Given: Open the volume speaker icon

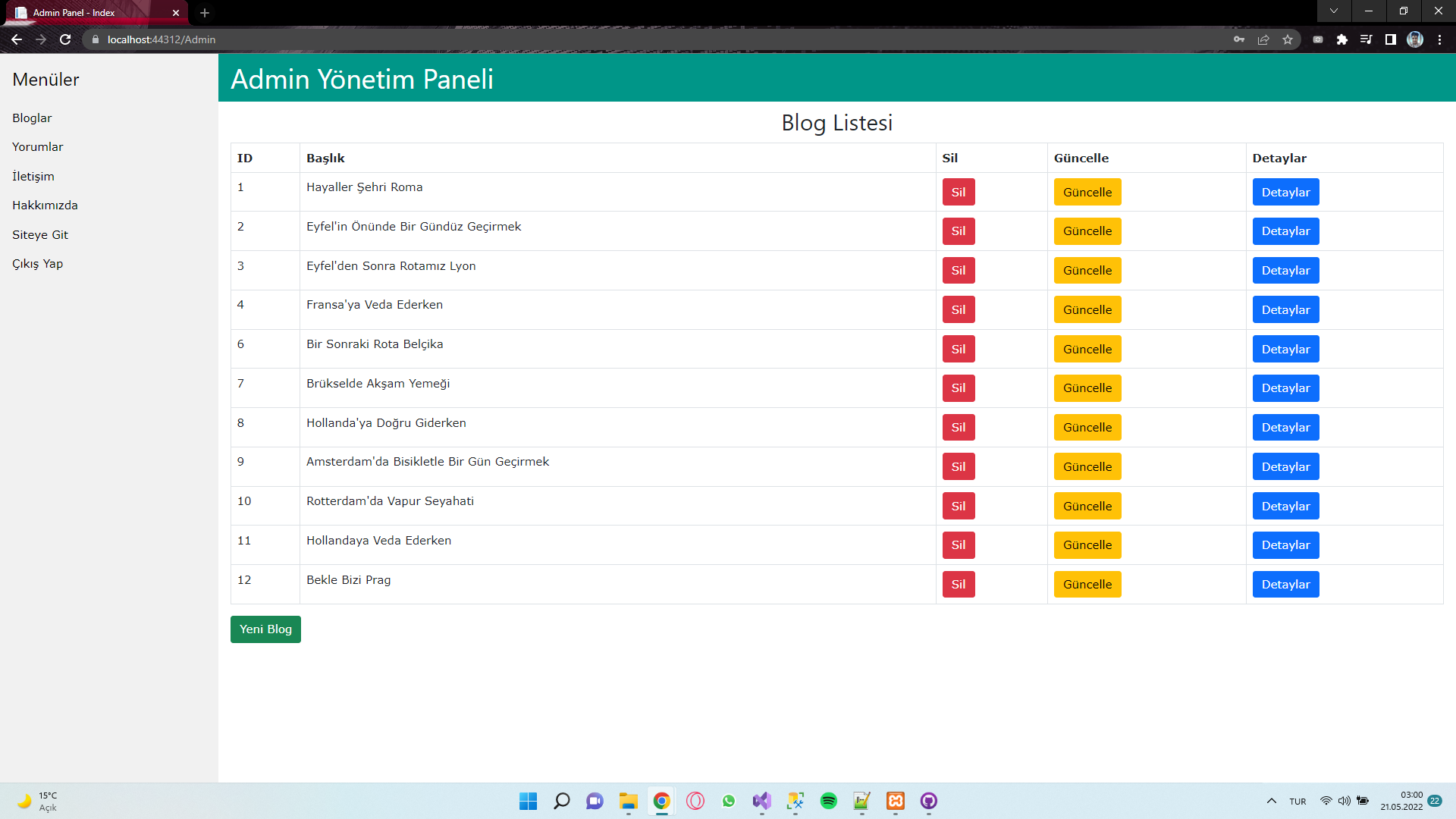Looking at the screenshot, I should tap(1344, 801).
